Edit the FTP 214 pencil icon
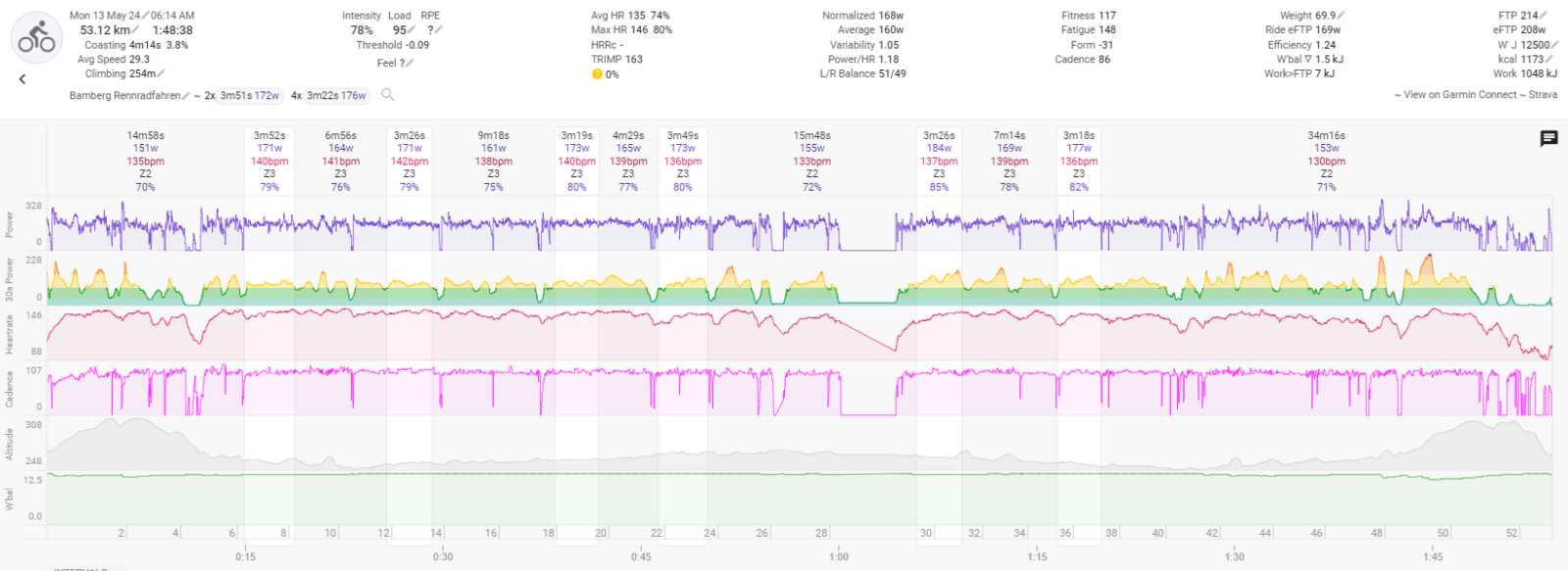The height and width of the screenshot is (571, 1568). tap(1544, 16)
